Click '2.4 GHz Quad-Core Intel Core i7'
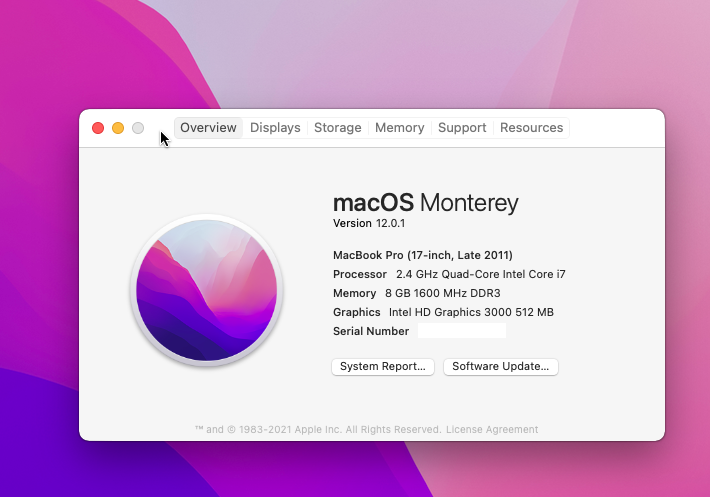The image size is (710, 497). point(480,274)
